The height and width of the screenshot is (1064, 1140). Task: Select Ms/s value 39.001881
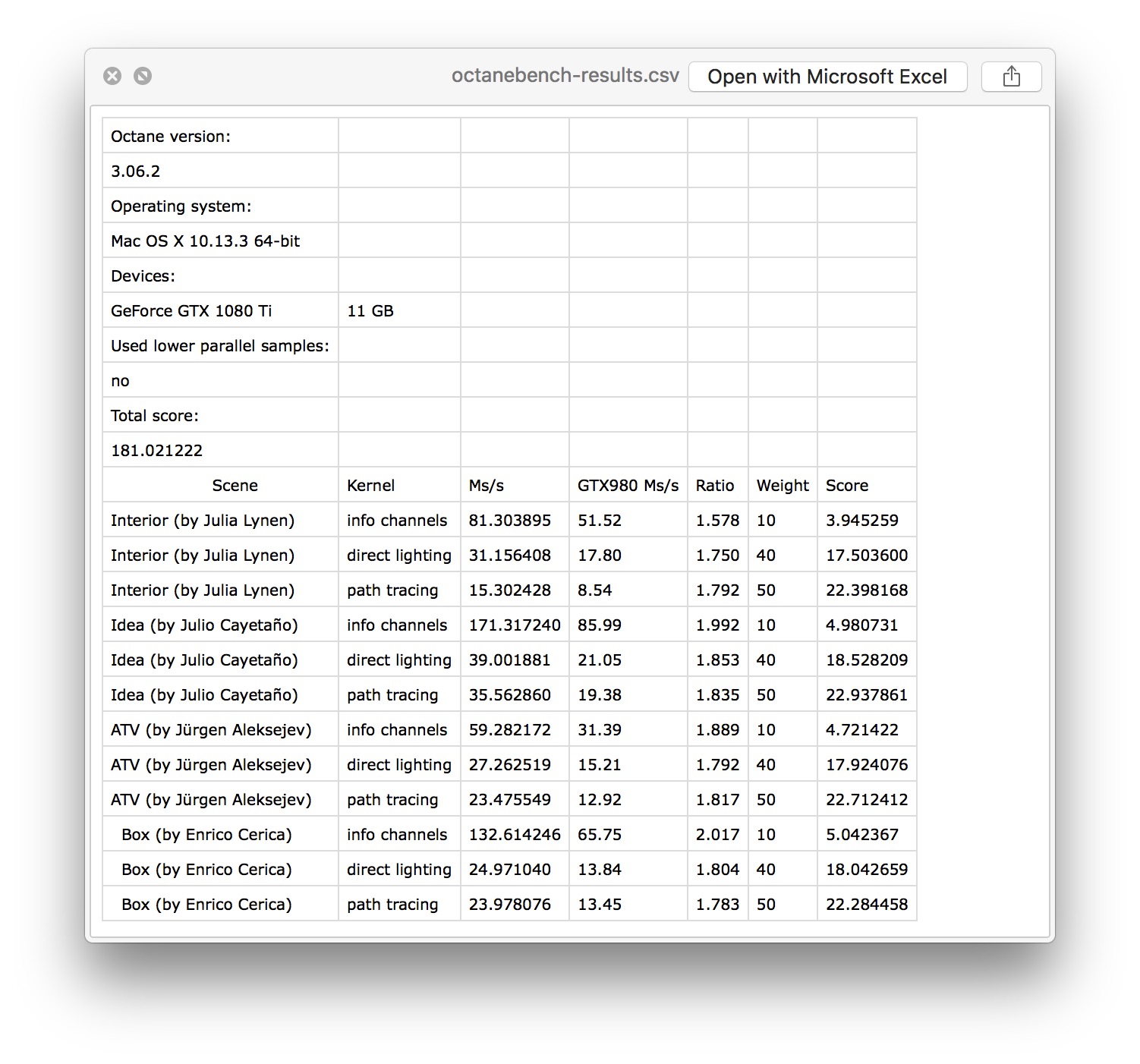515,659
